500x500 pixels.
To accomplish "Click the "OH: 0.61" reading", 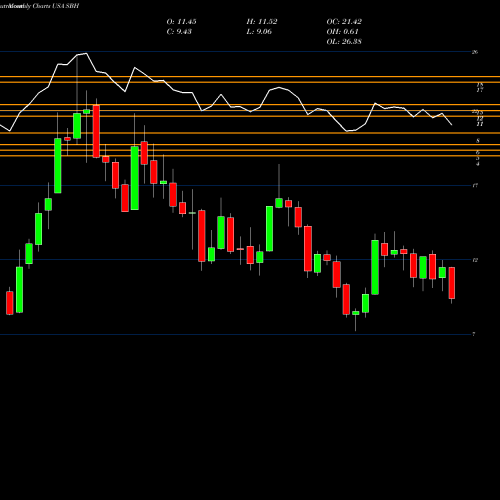I will [x=342, y=32].
